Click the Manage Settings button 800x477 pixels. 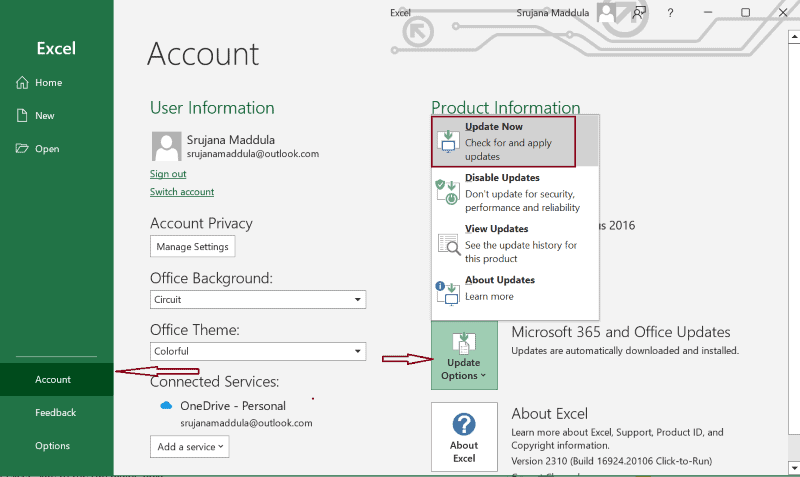coord(192,246)
